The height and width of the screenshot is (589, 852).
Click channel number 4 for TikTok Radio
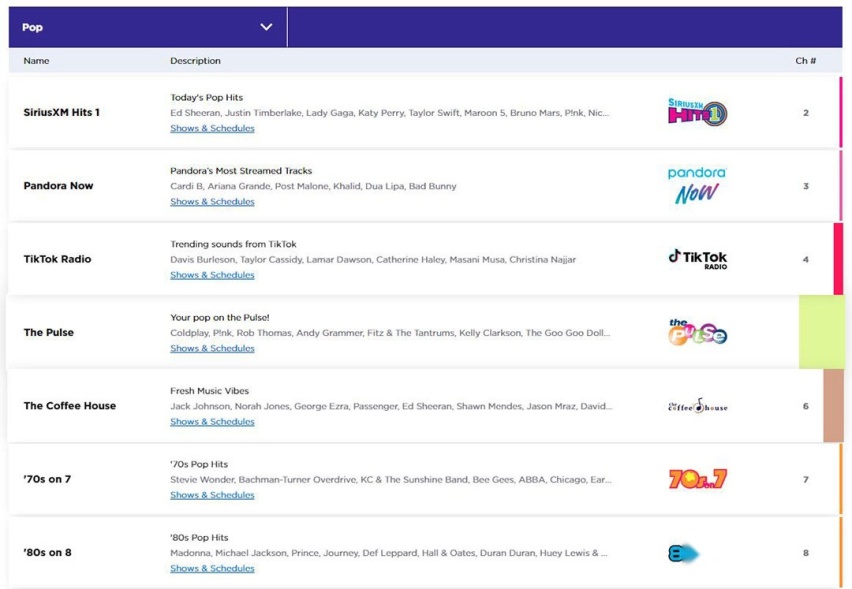(806, 260)
